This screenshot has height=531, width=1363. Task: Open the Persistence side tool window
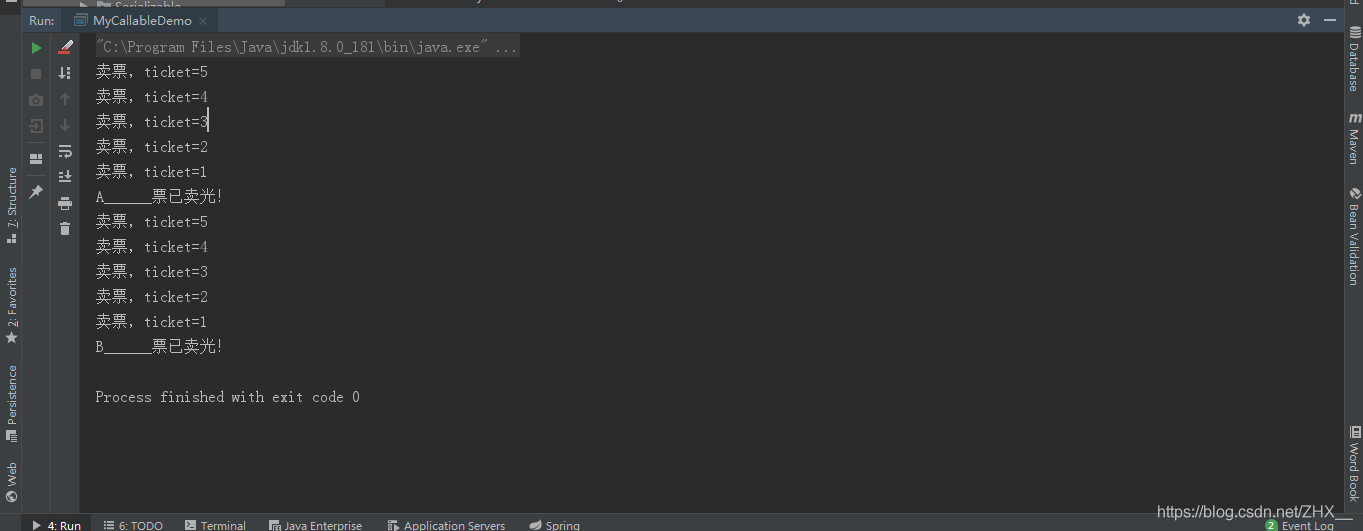click(x=12, y=403)
